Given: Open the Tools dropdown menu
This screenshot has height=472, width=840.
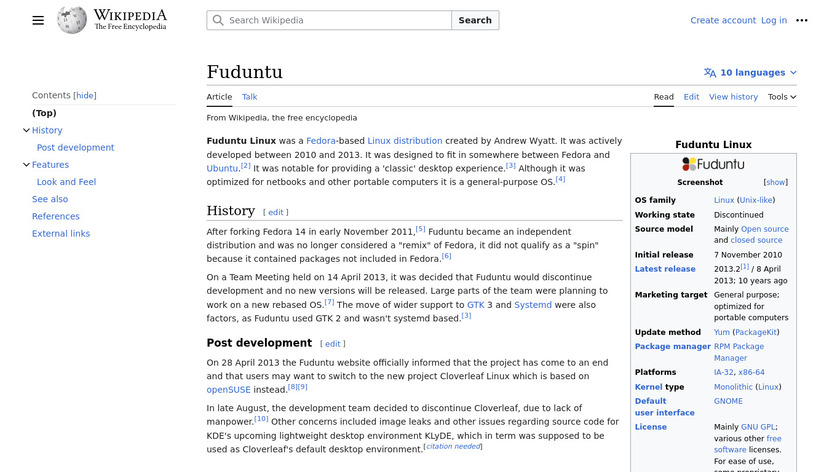Looking at the screenshot, I should pos(782,97).
